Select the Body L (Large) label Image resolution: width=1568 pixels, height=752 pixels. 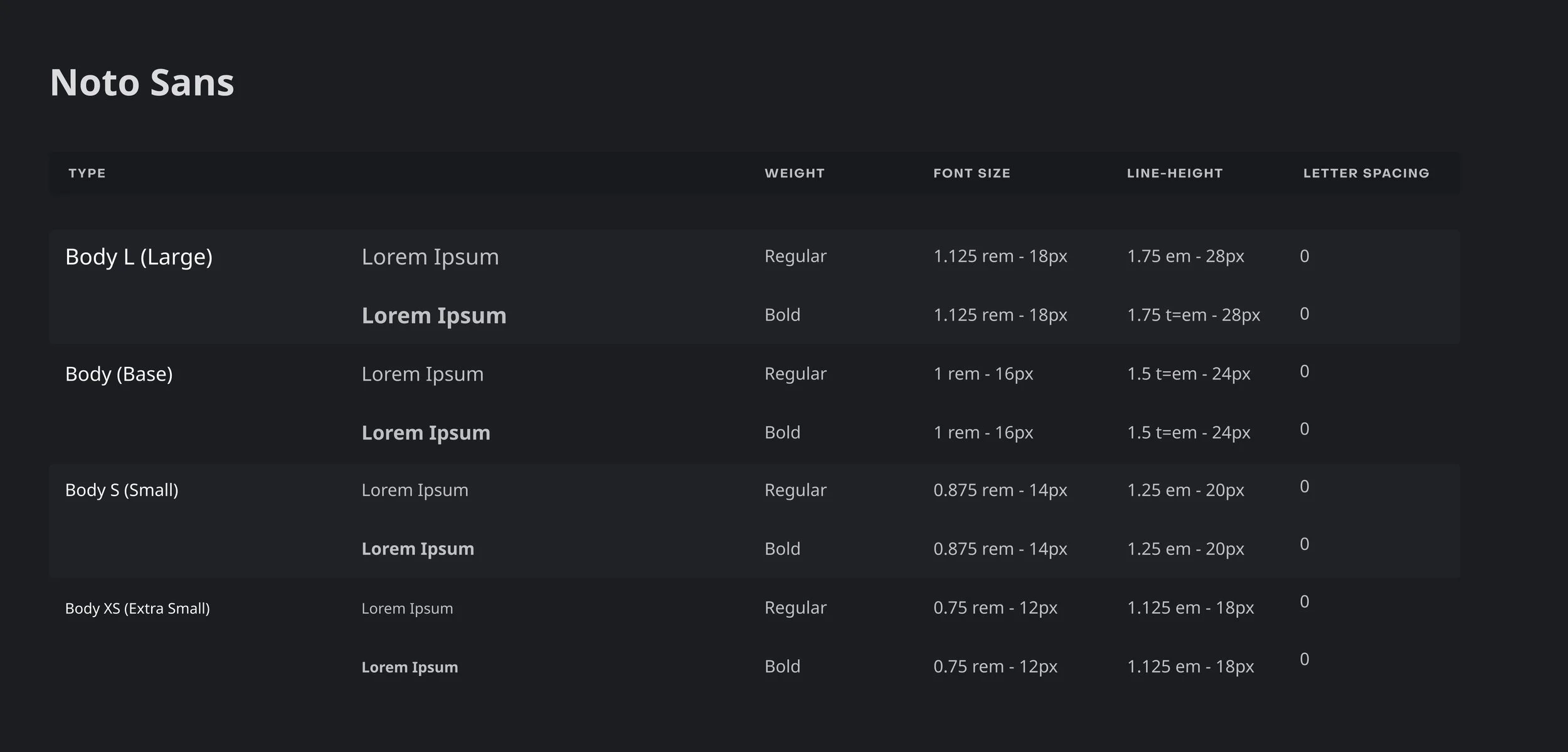(139, 257)
